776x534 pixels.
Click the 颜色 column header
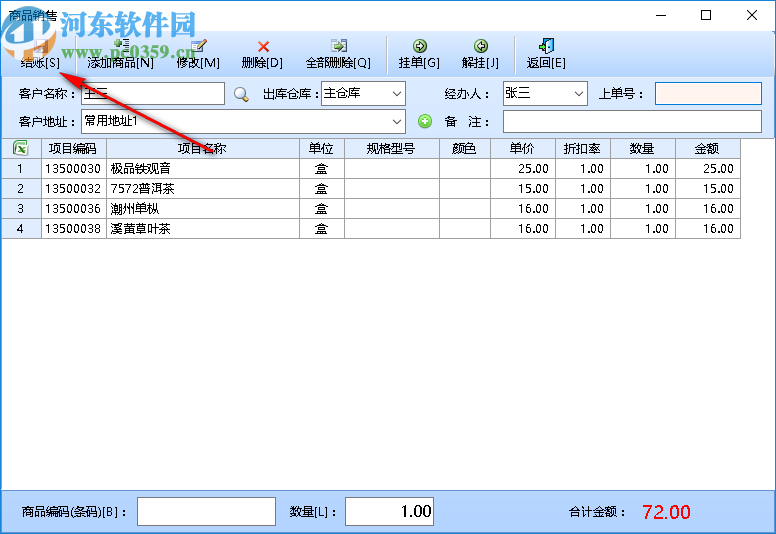pyautogui.click(x=465, y=148)
